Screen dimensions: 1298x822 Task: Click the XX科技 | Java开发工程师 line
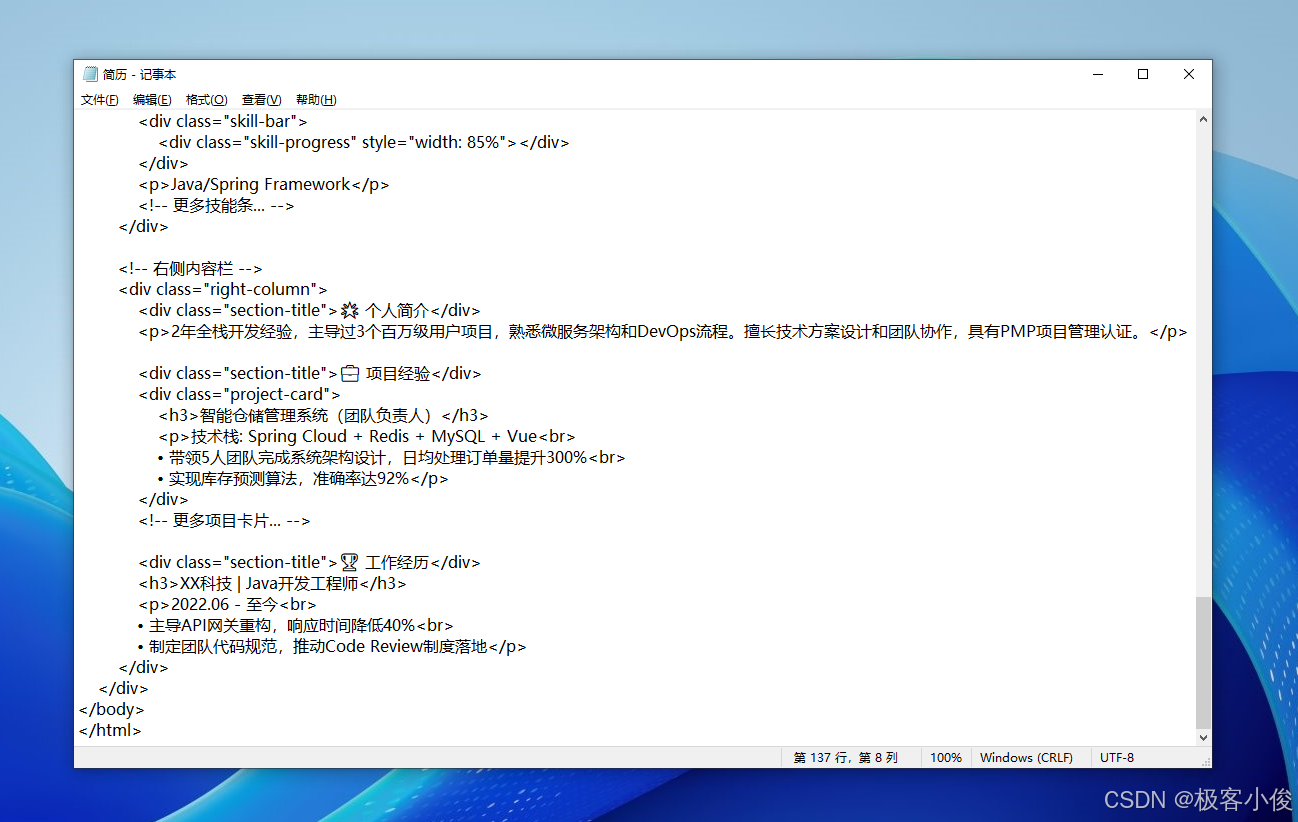272,583
